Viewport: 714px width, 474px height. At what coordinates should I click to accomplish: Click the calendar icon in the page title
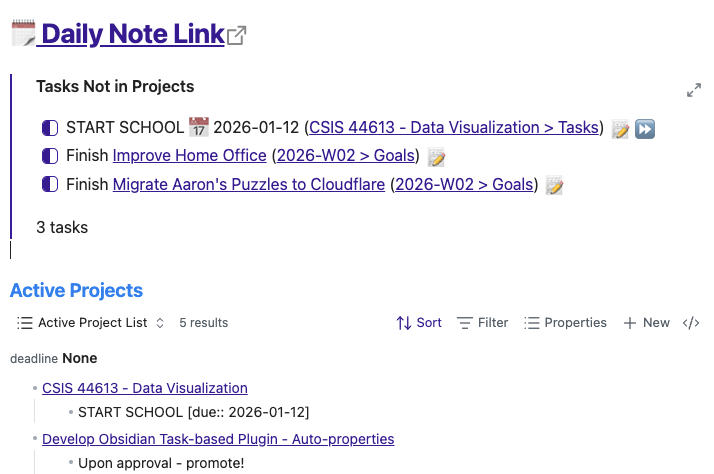[23, 34]
